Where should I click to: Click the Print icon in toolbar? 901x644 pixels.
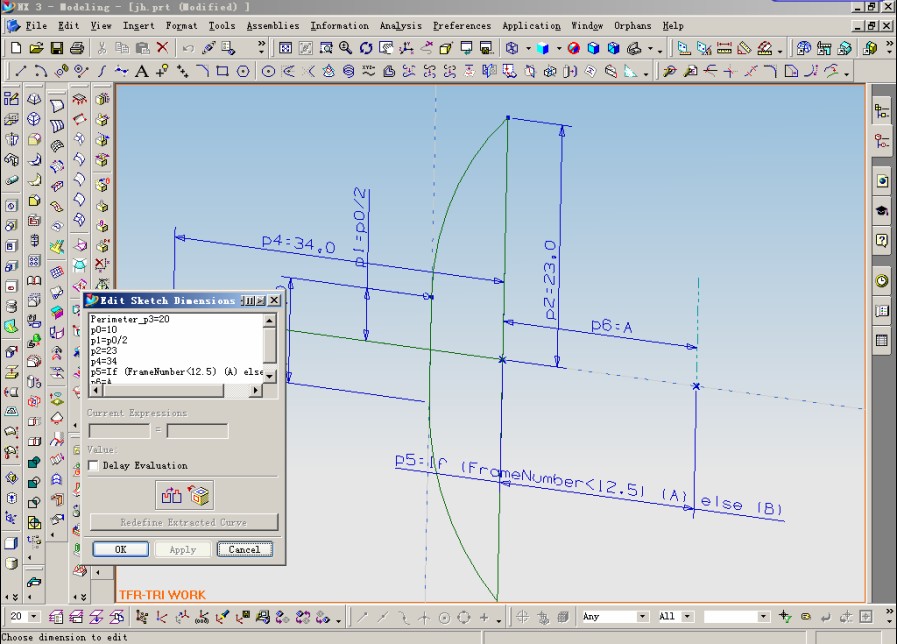coord(76,48)
